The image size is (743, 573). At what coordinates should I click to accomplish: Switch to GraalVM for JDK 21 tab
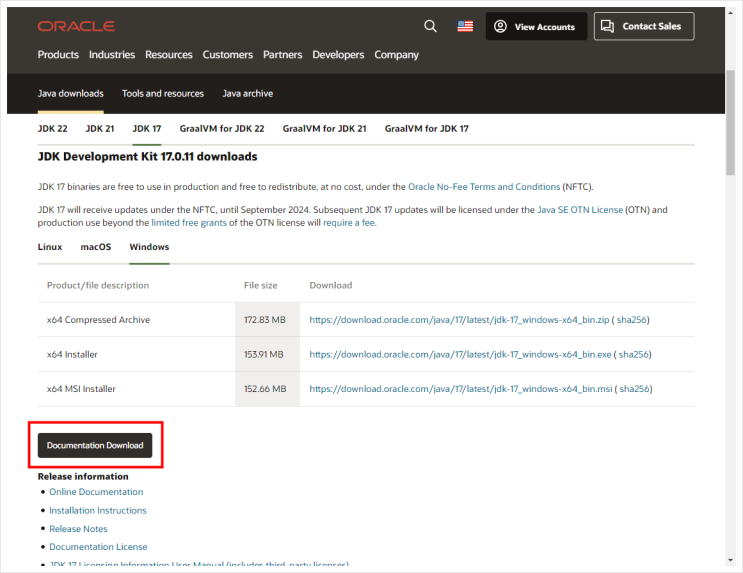tap(325, 128)
